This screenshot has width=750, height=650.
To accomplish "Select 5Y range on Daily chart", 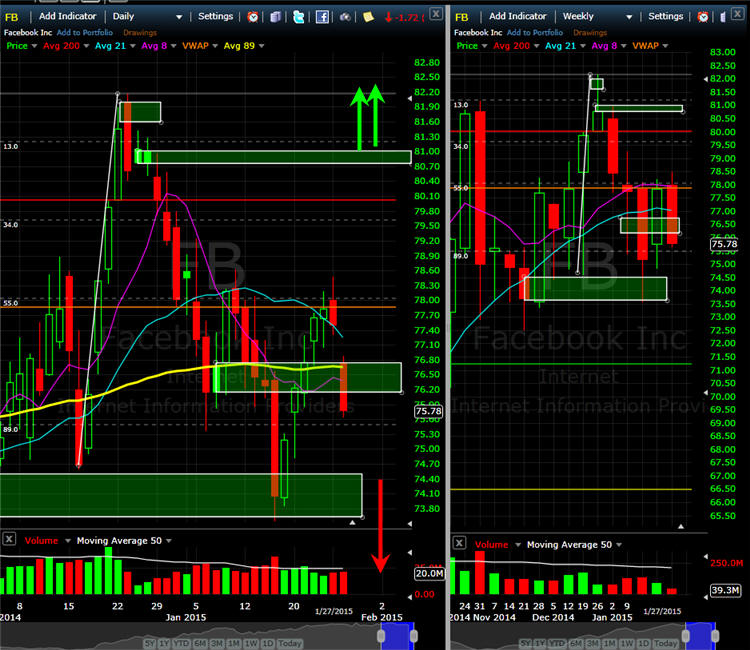I will coord(150,643).
